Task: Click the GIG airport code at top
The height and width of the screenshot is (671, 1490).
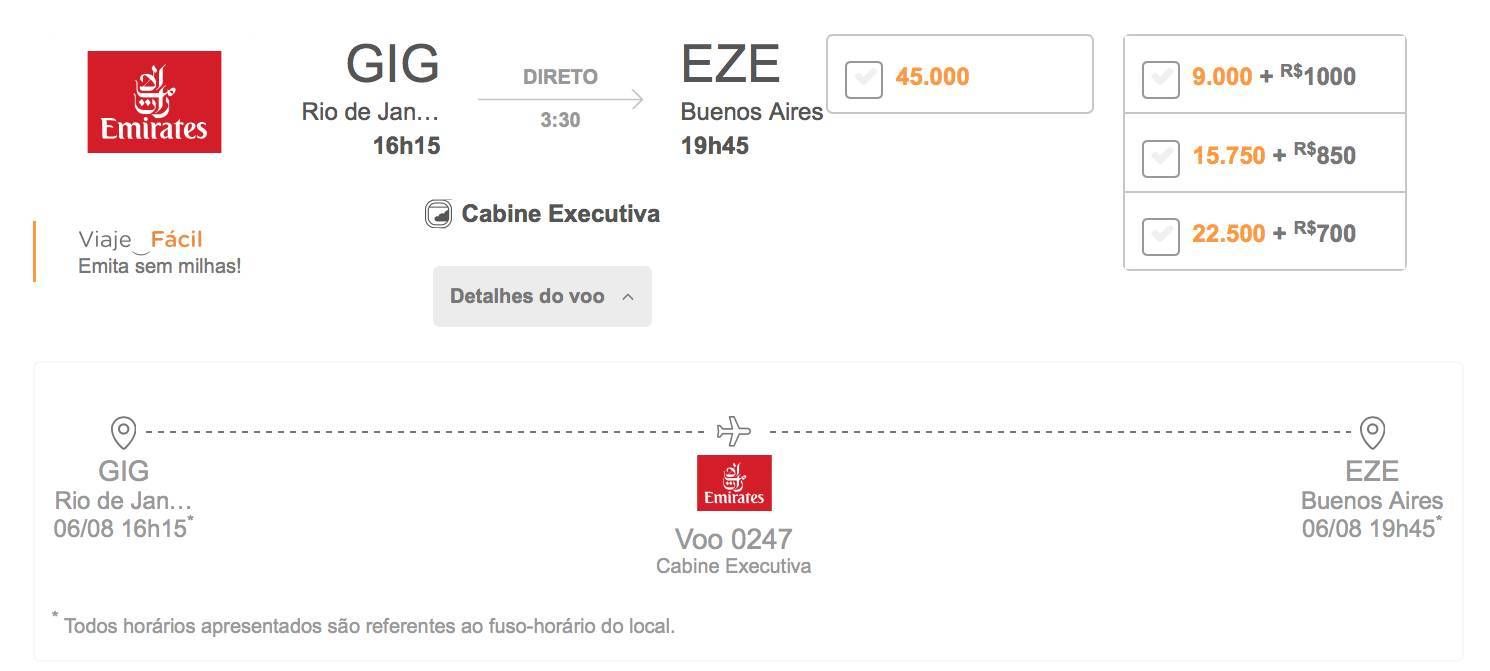Action: pos(393,64)
